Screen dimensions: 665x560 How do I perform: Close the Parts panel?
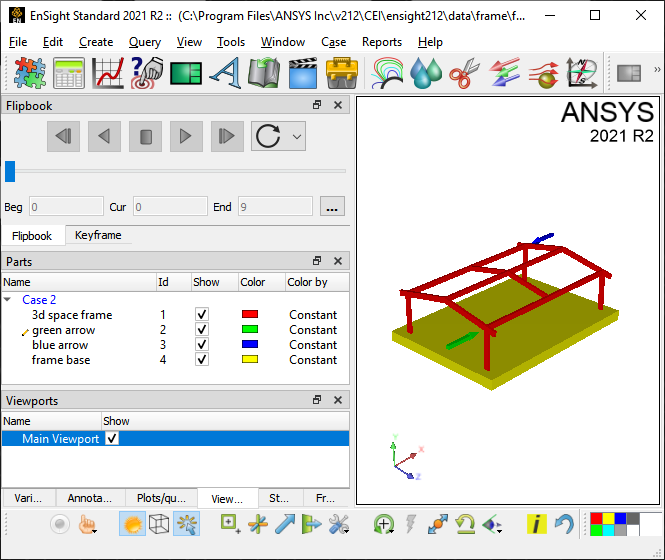(338, 261)
